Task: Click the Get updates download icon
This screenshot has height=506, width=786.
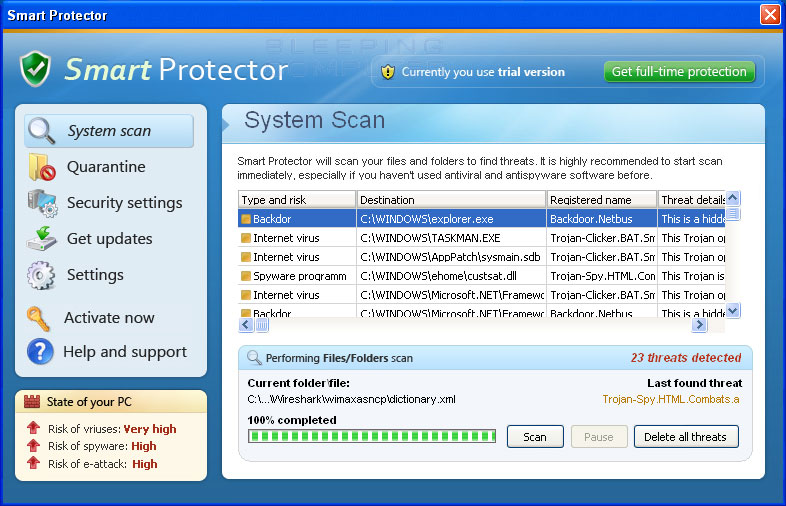Action: pos(42,239)
